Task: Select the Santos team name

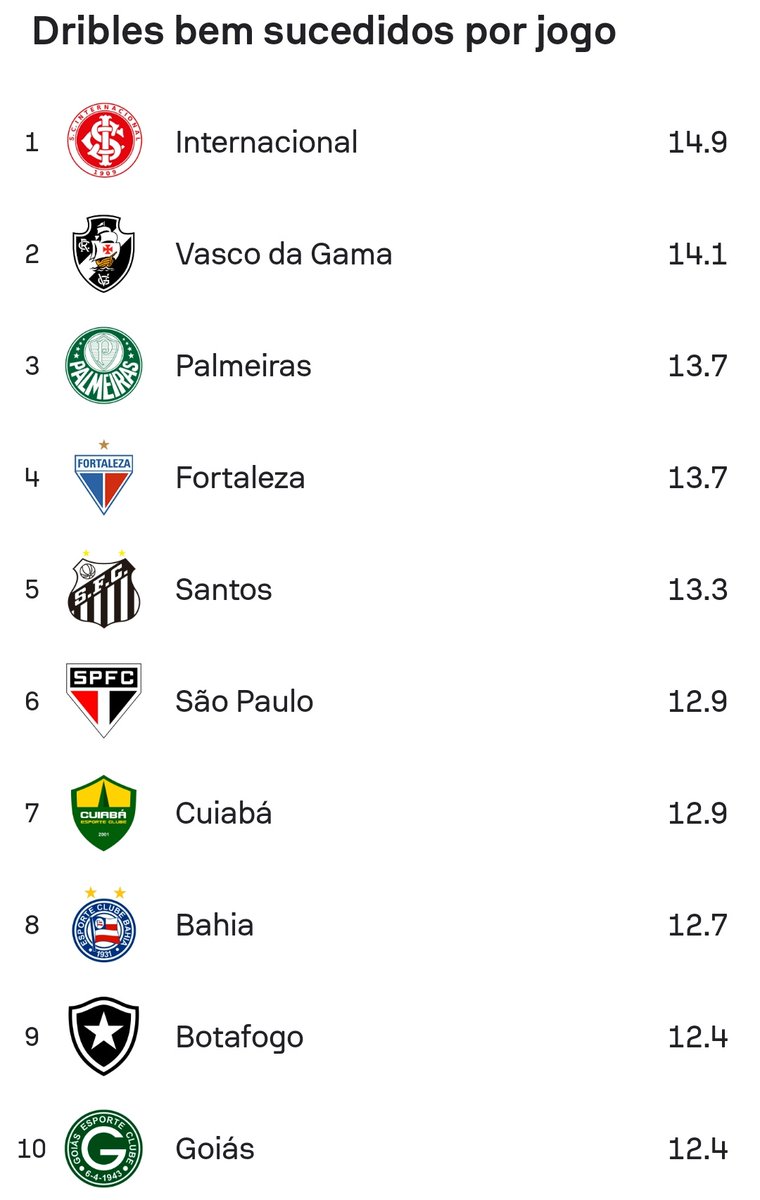Action: coord(223,590)
